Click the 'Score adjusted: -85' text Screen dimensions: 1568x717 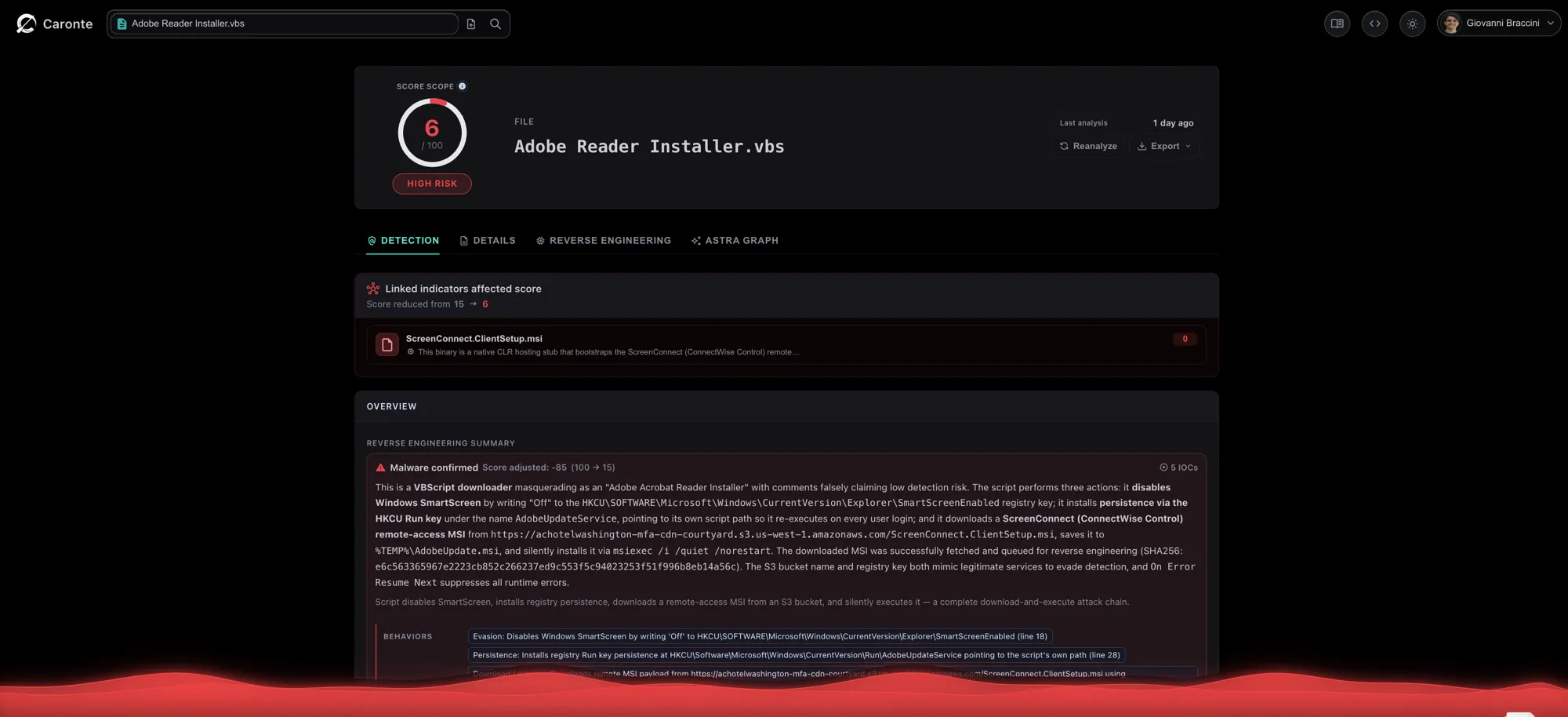[524, 468]
